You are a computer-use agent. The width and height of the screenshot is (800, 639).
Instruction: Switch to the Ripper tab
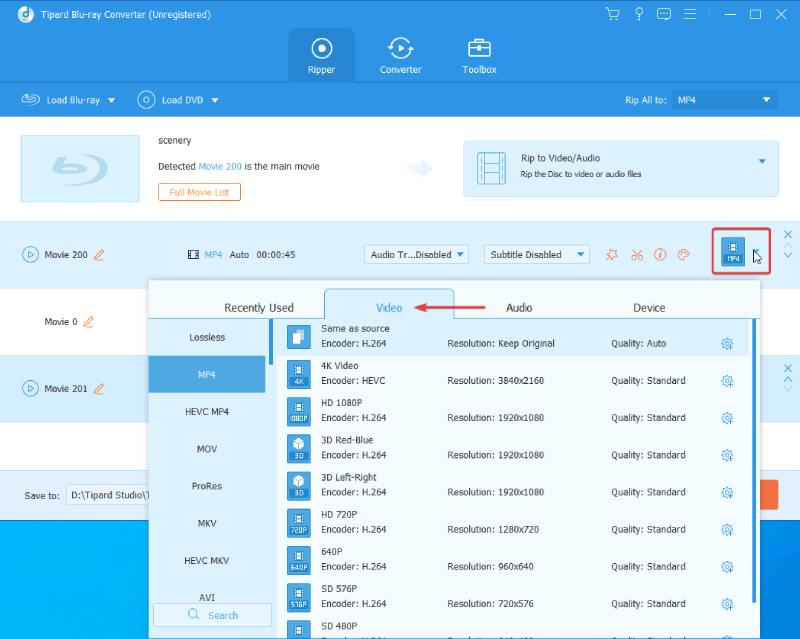pyautogui.click(x=321, y=56)
